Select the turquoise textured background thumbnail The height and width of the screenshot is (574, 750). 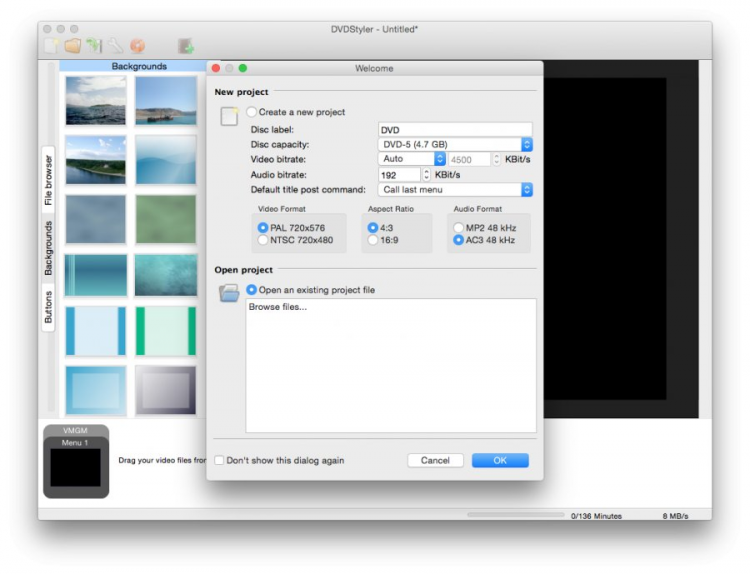[x=165, y=275]
